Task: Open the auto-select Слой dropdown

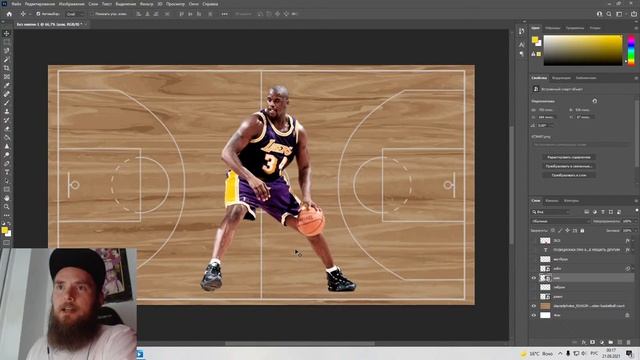Action: 74,14
